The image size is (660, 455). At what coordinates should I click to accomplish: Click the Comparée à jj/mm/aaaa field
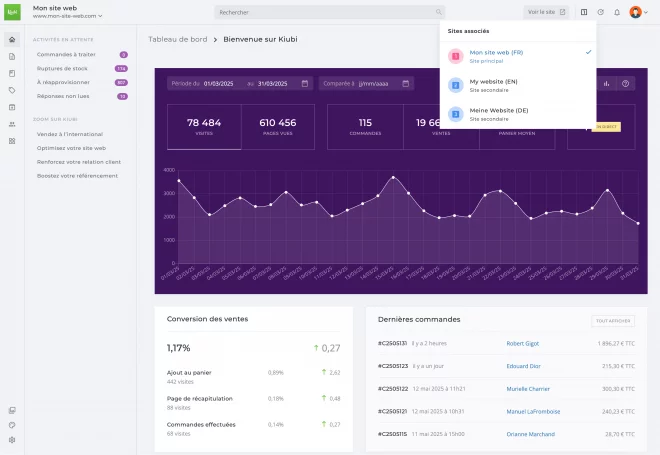point(366,83)
